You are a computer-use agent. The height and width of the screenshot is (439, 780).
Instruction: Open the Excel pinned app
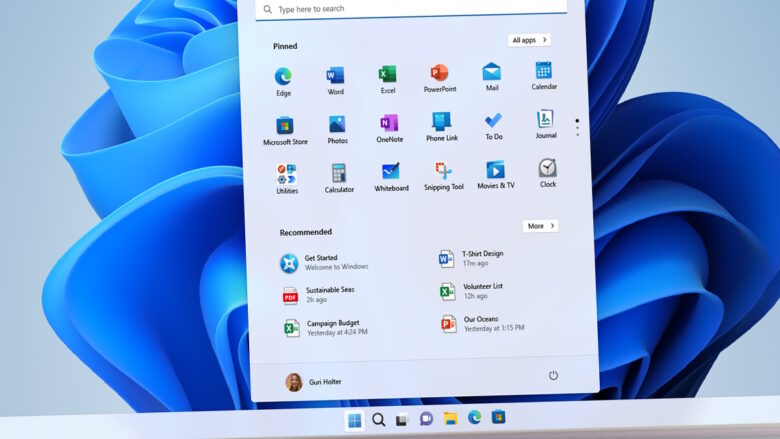pyautogui.click(x=388, y=80)
